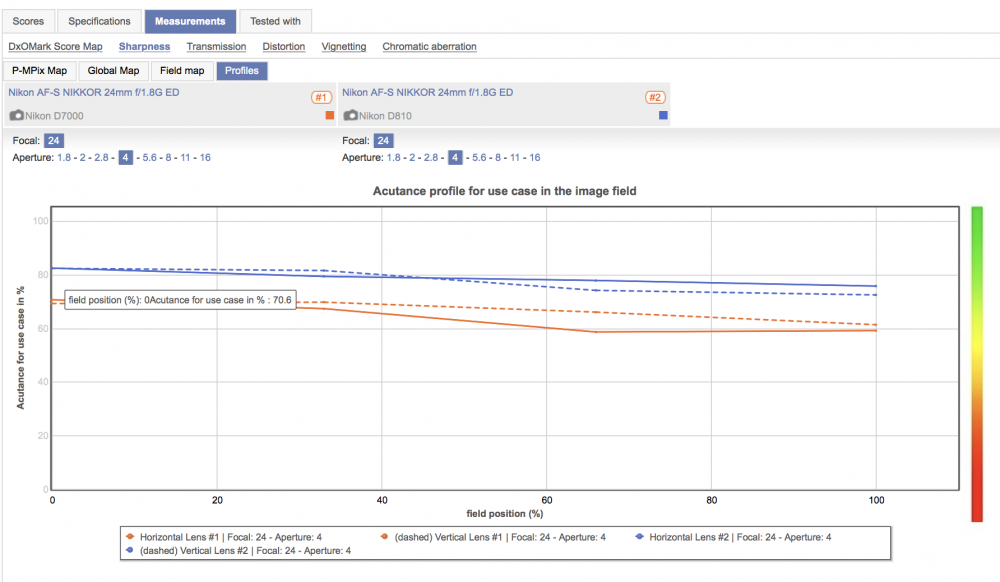The width and height of the screenshot is (1000, 582).
Task: Go to DxOMark Score Map
Action: (x=55, y=47)
